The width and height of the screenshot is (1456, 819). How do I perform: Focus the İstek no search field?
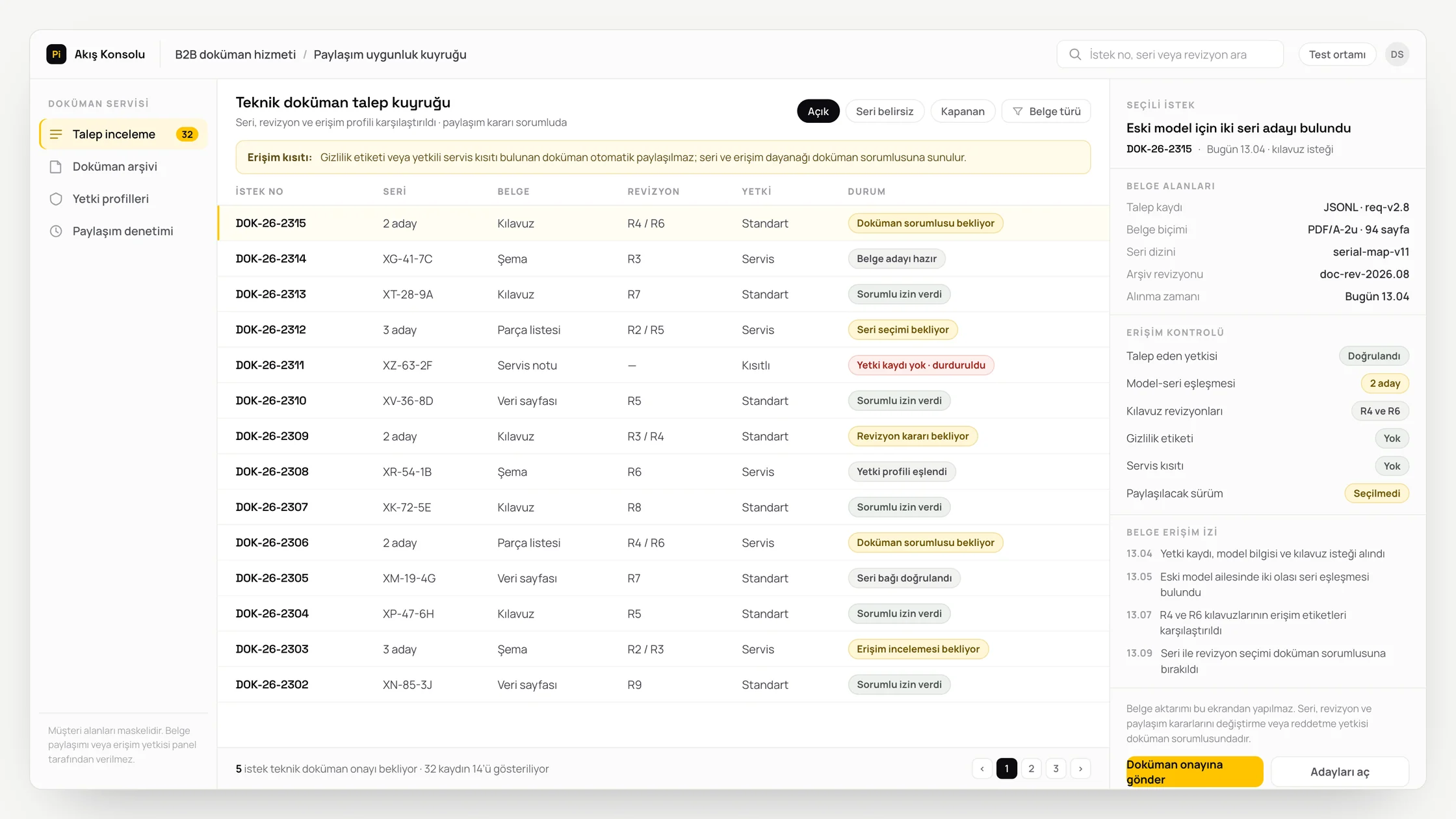(1170, 55)
